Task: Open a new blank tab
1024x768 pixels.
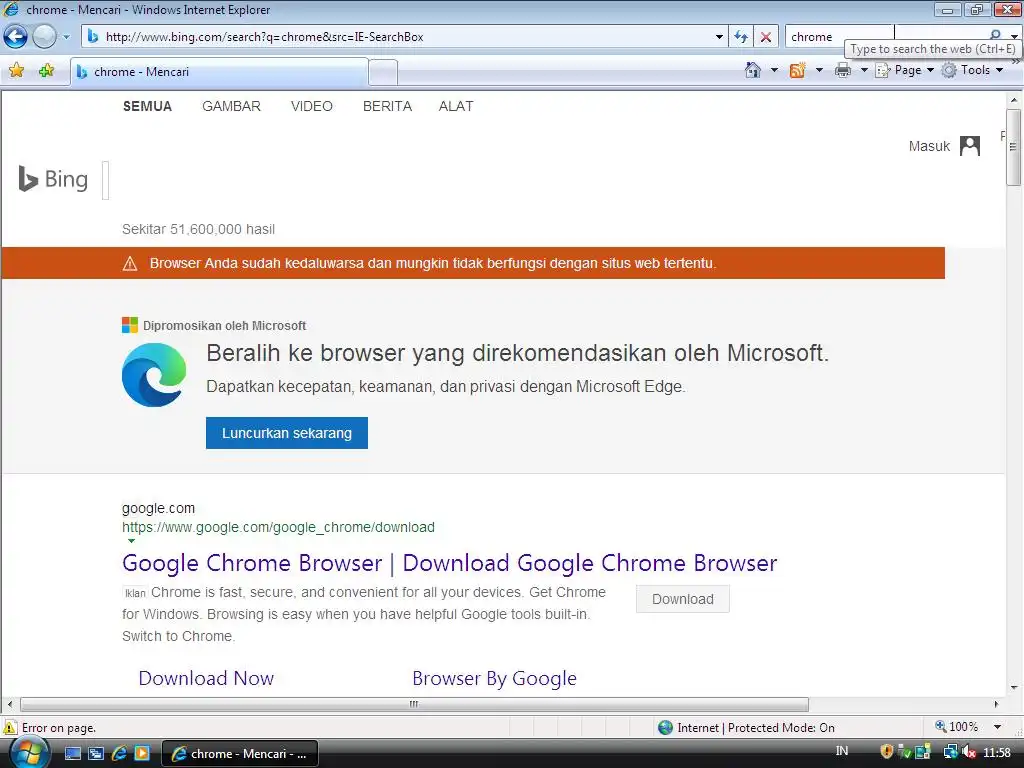Action: click(x=383, y=72)
